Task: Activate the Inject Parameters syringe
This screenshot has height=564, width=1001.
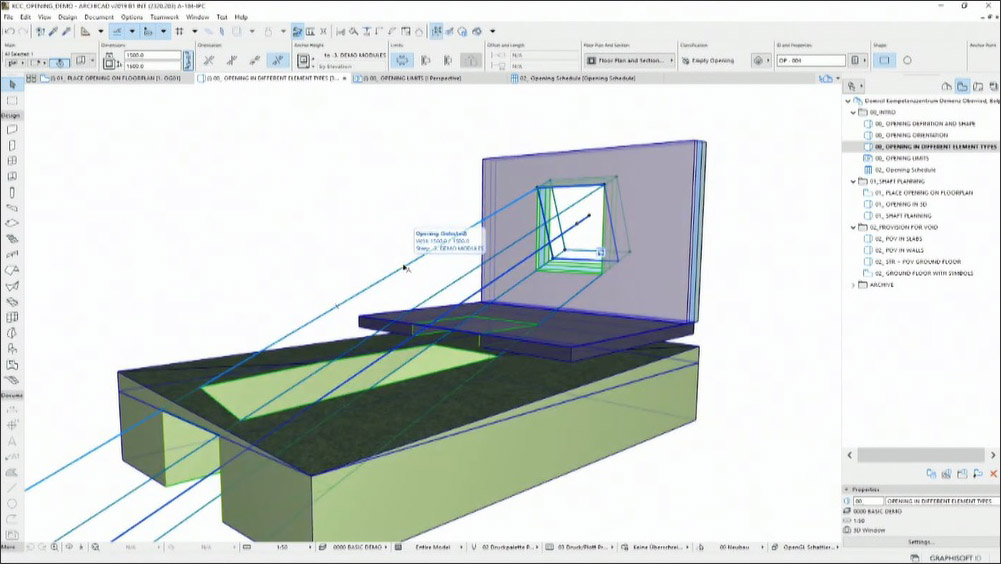Action: 66,31
